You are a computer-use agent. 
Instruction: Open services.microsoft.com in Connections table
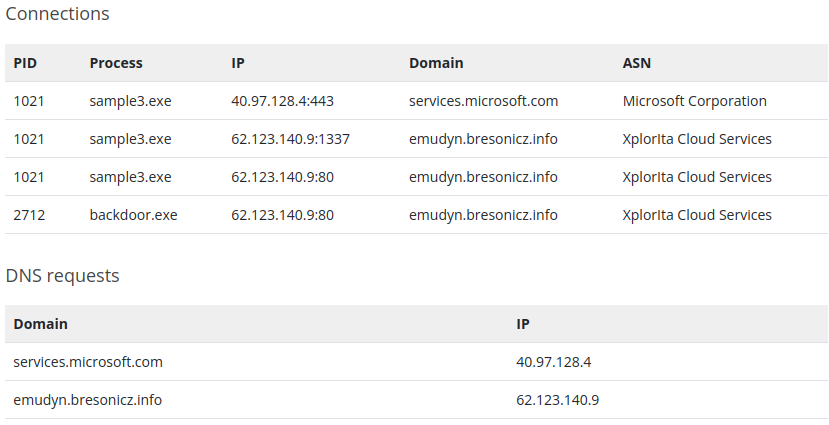(x=483, y=101)
